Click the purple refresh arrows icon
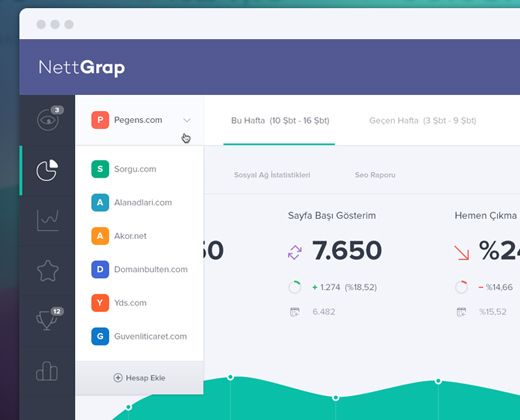This screenshot has height=420, width=520. (x=295, y=252)
